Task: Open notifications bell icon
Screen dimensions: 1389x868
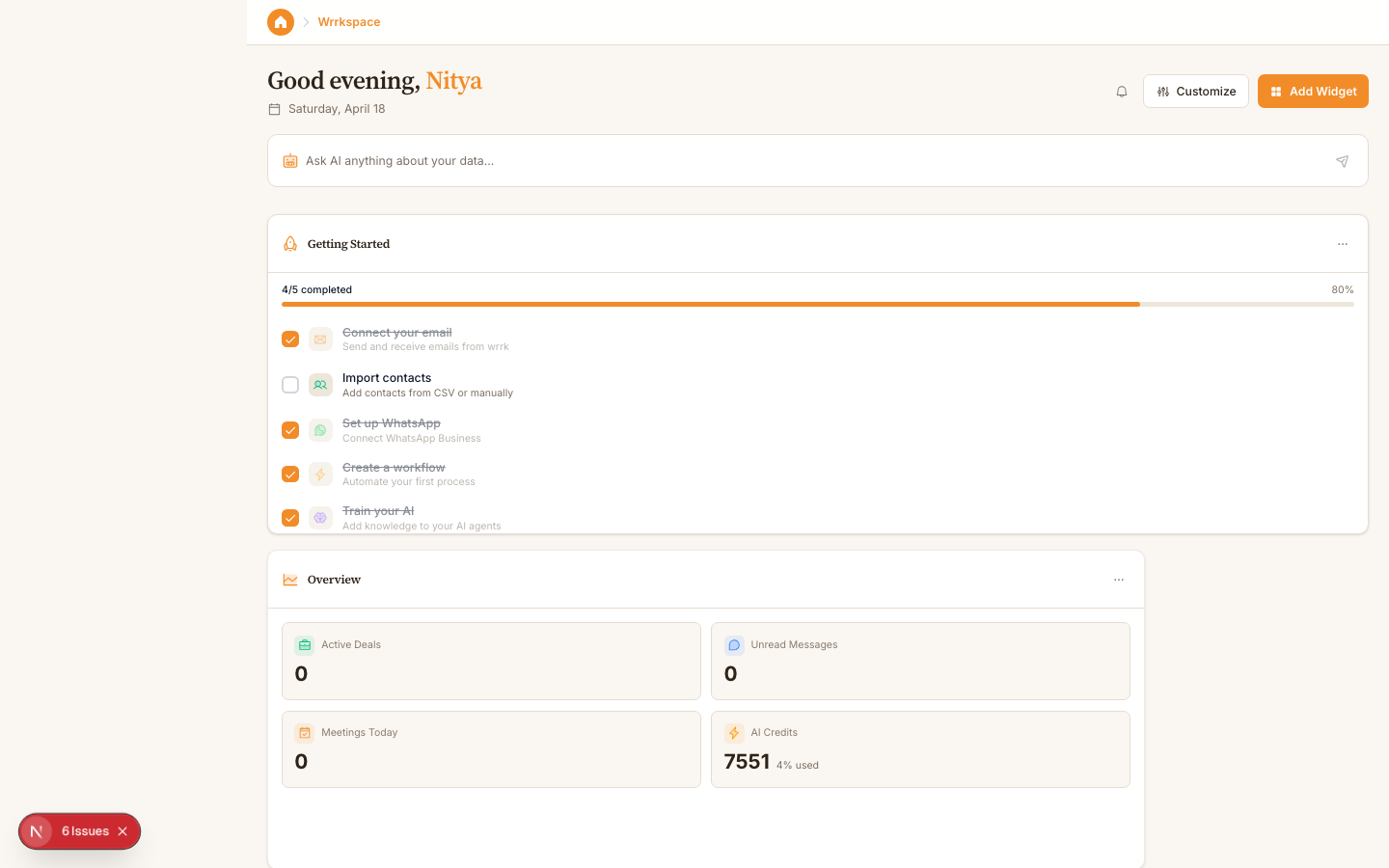Action: click(1122, 92)
